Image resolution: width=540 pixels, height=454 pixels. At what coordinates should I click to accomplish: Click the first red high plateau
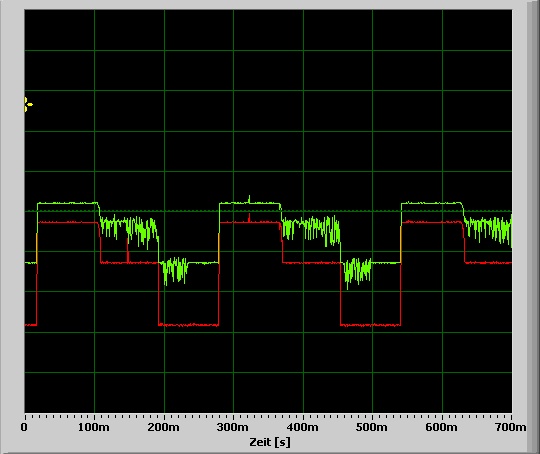[x=69, y=223]
